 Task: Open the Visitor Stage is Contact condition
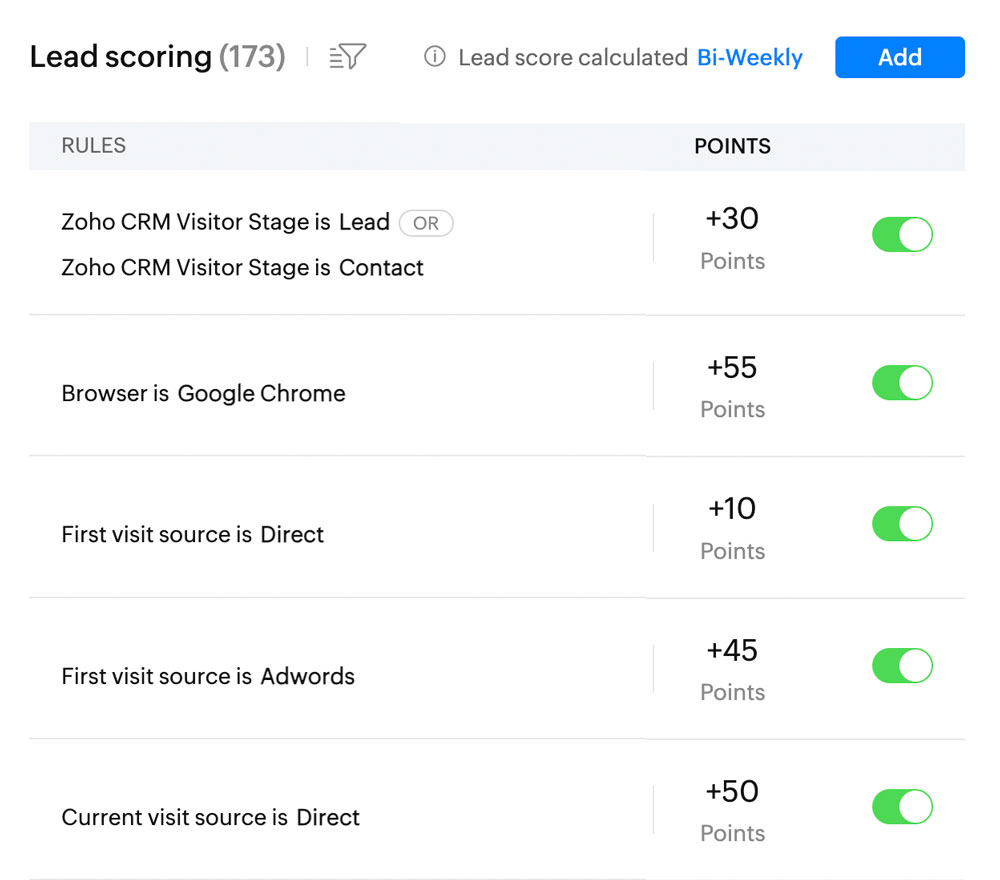(x=242, y=268)
